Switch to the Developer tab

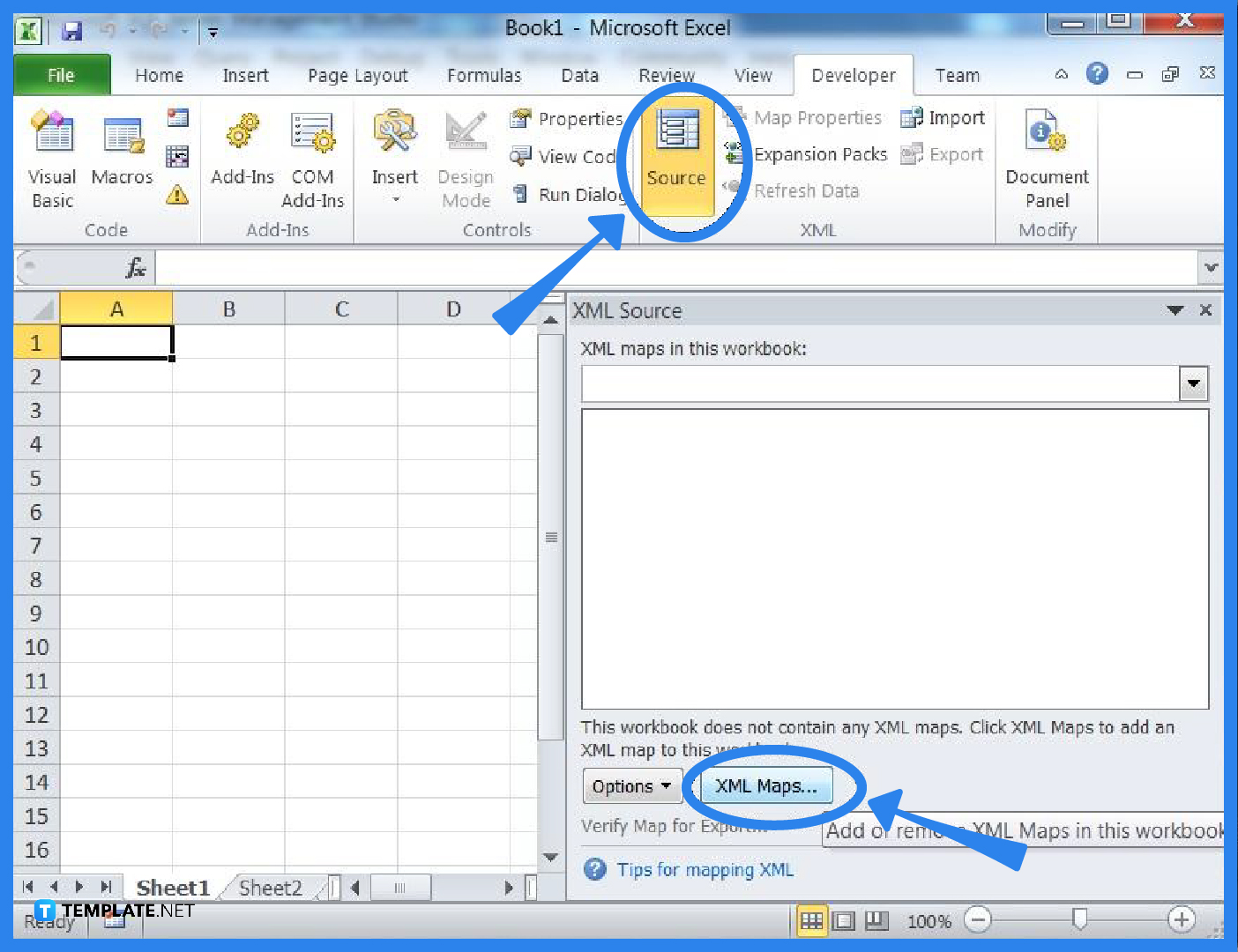coord(853,75)
